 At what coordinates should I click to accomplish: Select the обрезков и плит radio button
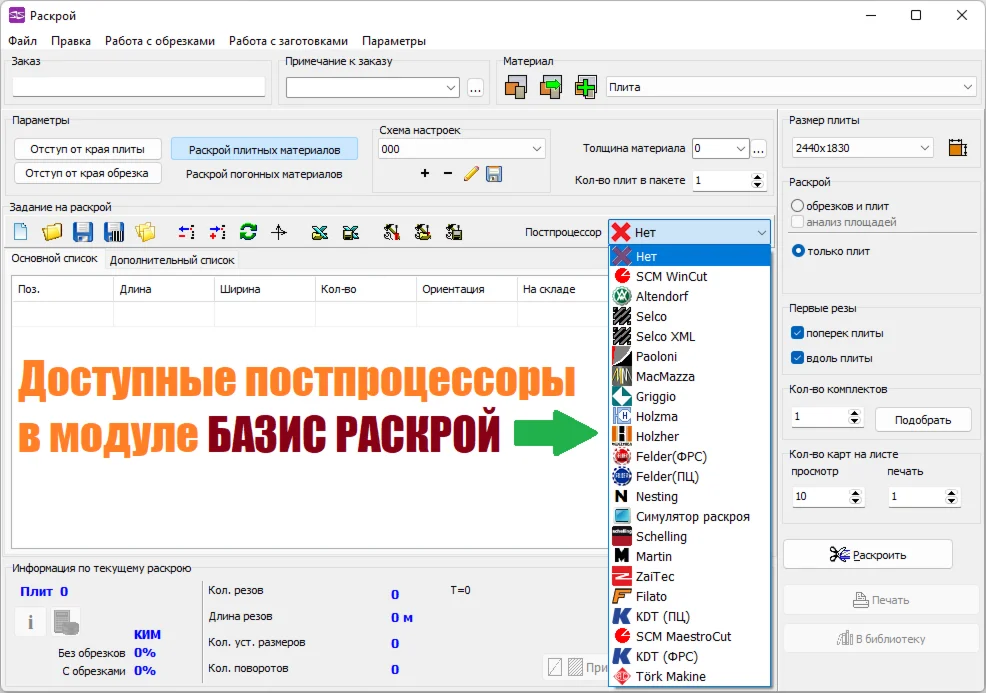click(797, 205)
